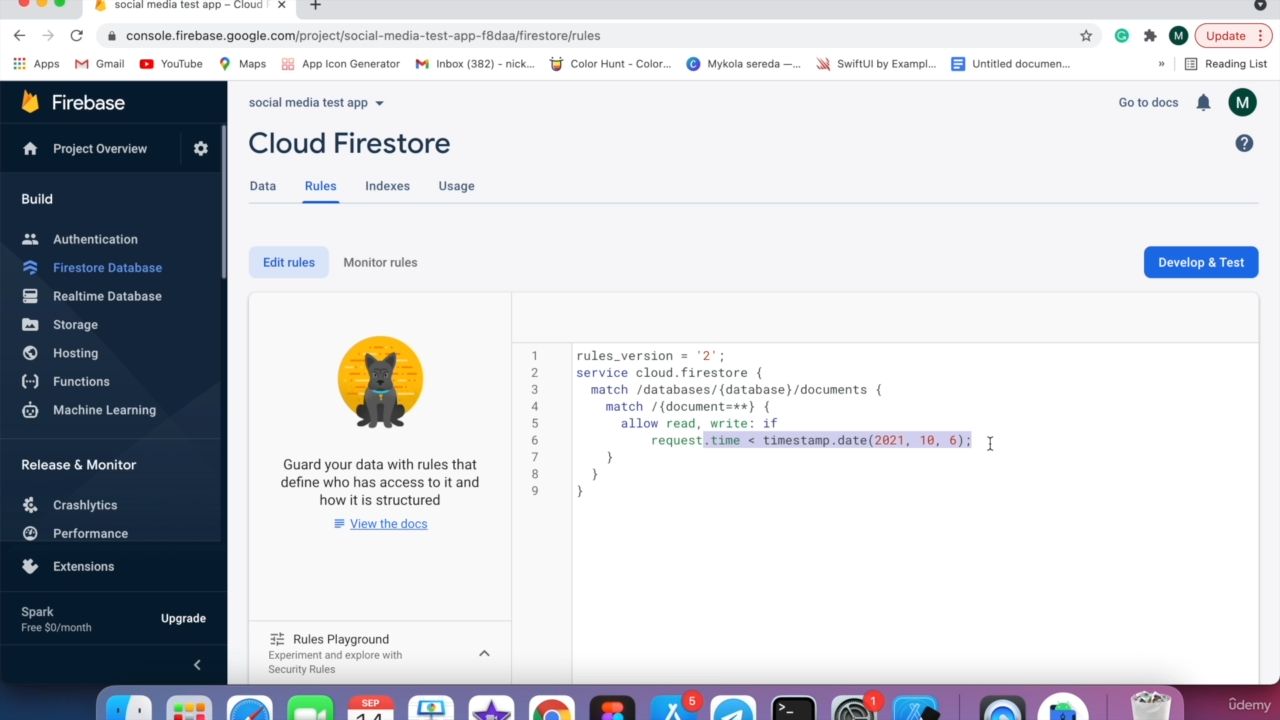Open Storage from the sidebar
Screen dimensions: 1280x720
coord(75,324)
